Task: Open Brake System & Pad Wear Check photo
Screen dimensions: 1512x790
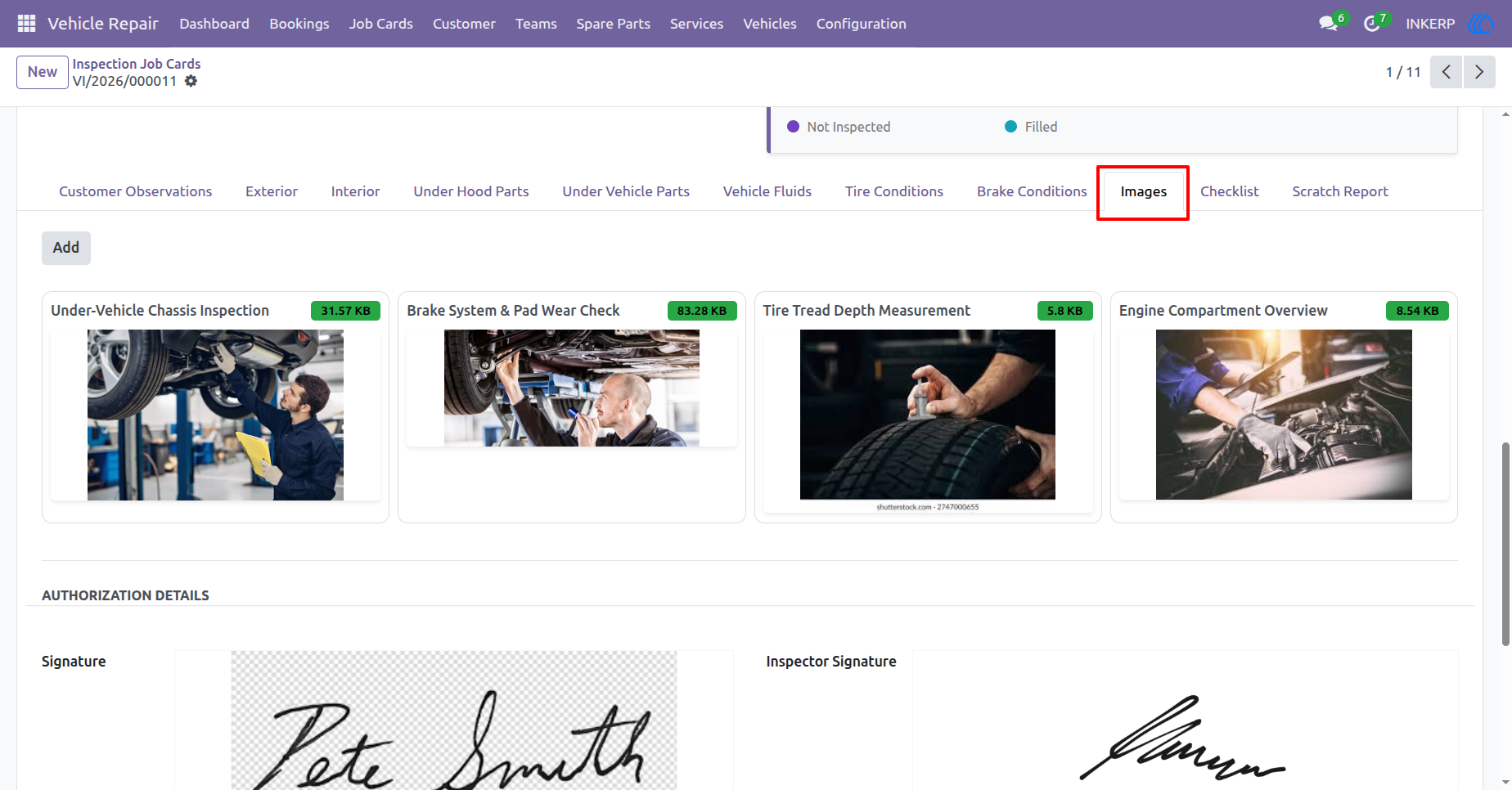Action: point(572,388)
